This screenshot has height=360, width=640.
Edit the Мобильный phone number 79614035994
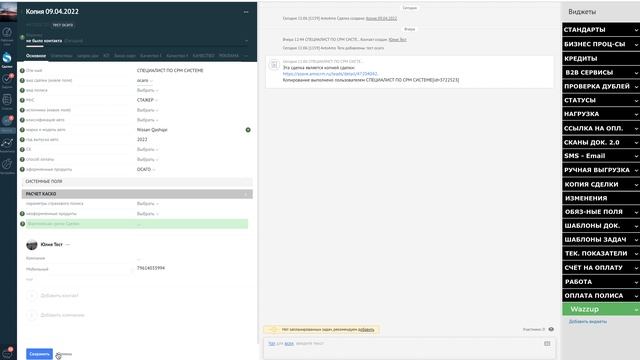click(151, 268)
